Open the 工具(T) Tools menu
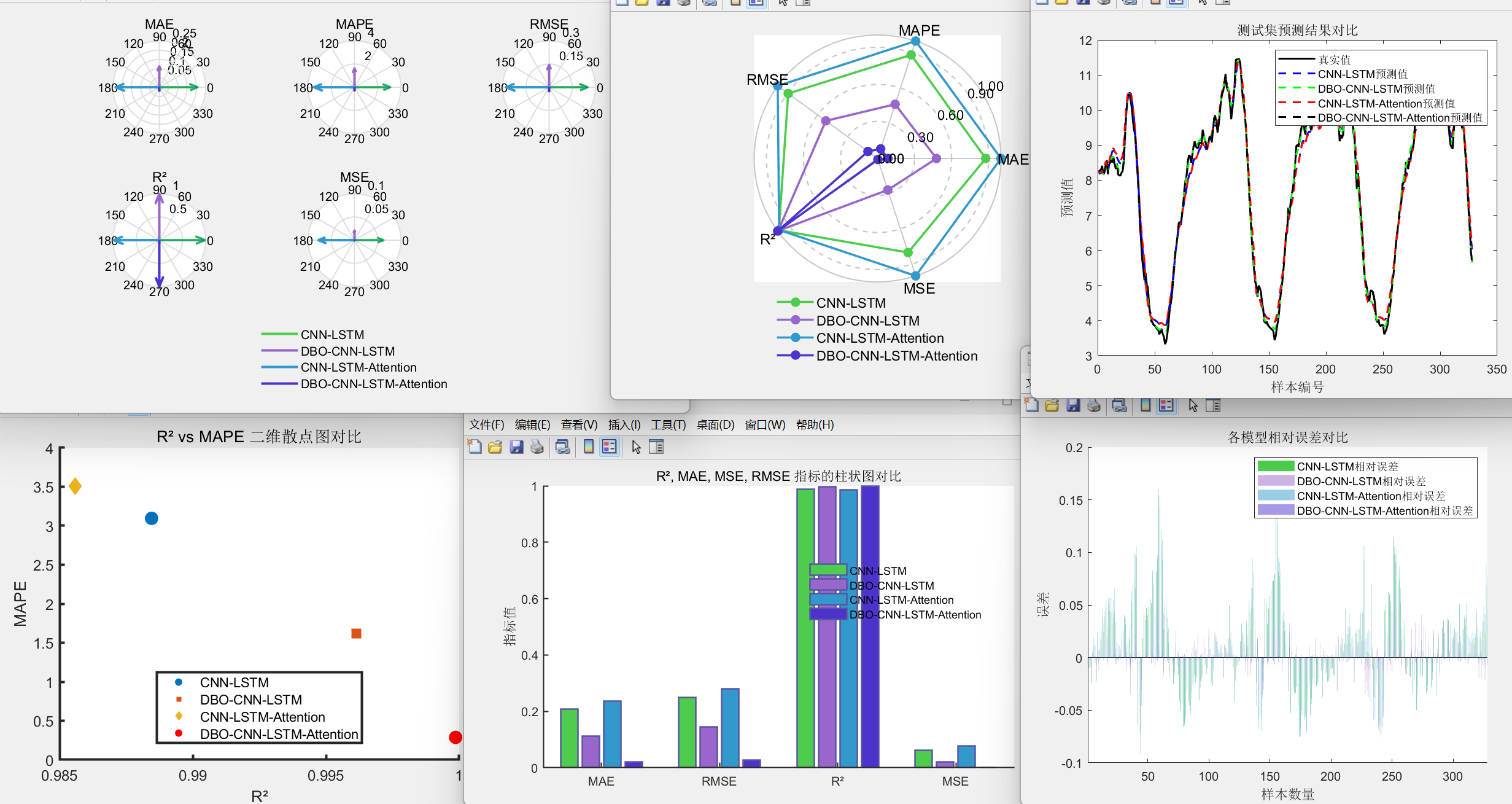 pos(668,425)
